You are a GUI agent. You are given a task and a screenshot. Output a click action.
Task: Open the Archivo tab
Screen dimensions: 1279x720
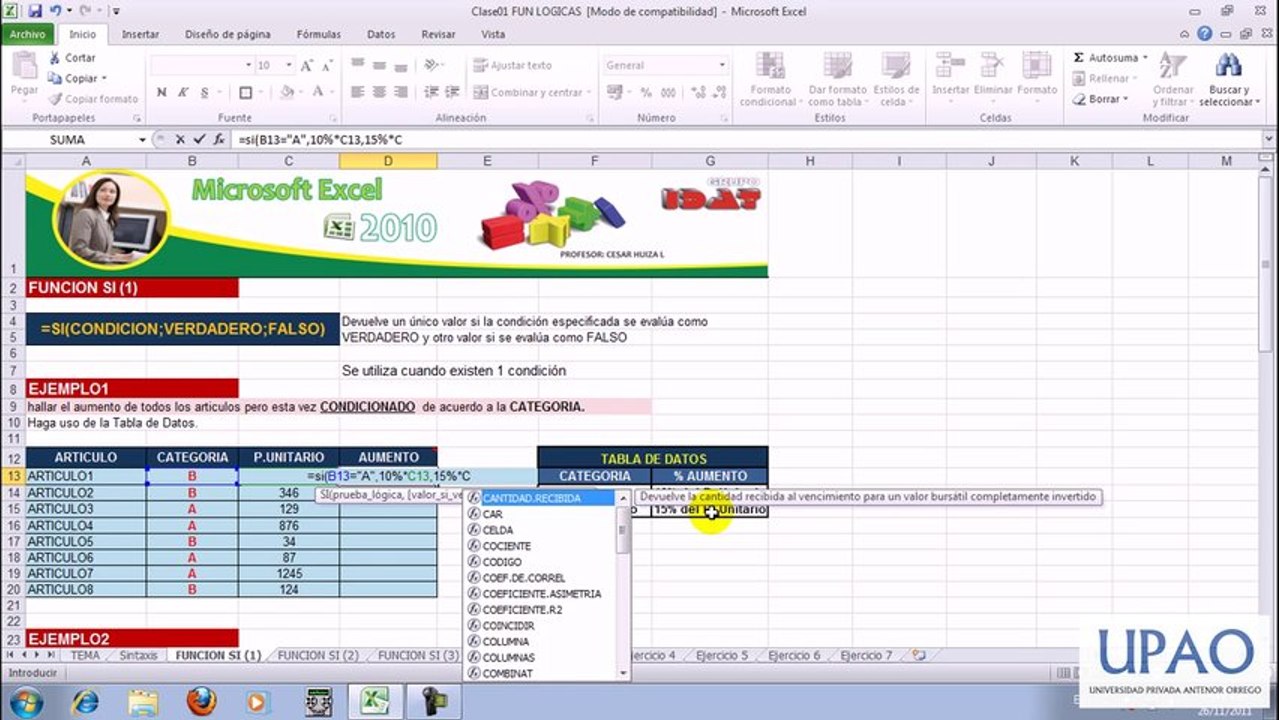(27, 34)
